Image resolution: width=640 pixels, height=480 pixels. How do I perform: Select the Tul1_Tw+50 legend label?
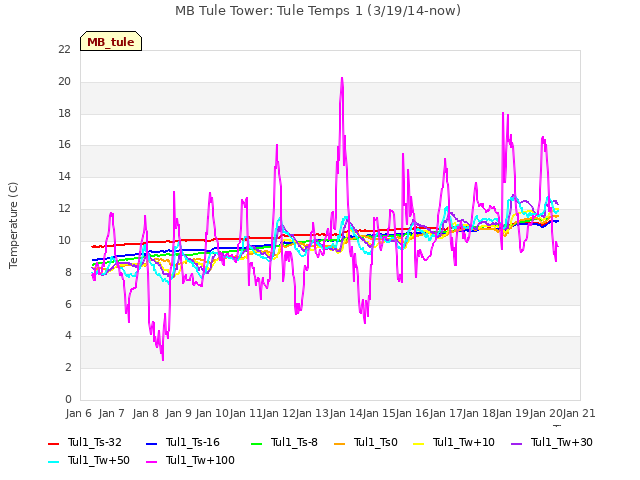point(99,460)
